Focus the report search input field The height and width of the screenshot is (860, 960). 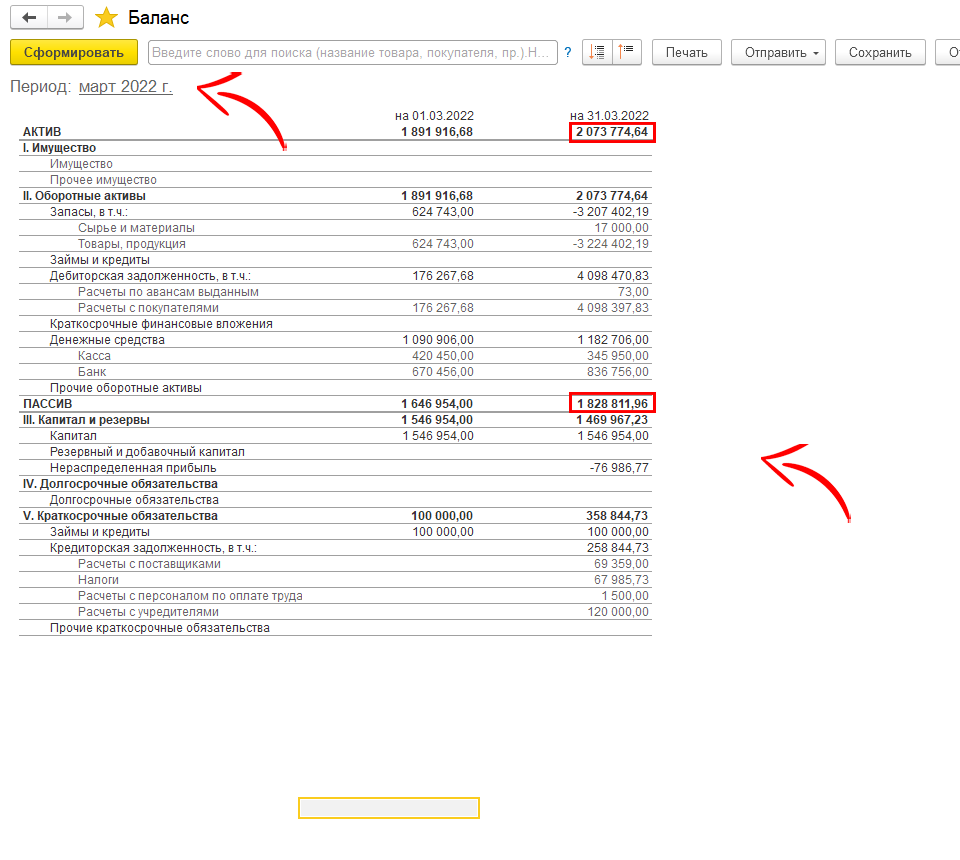(x=352, y=53)
